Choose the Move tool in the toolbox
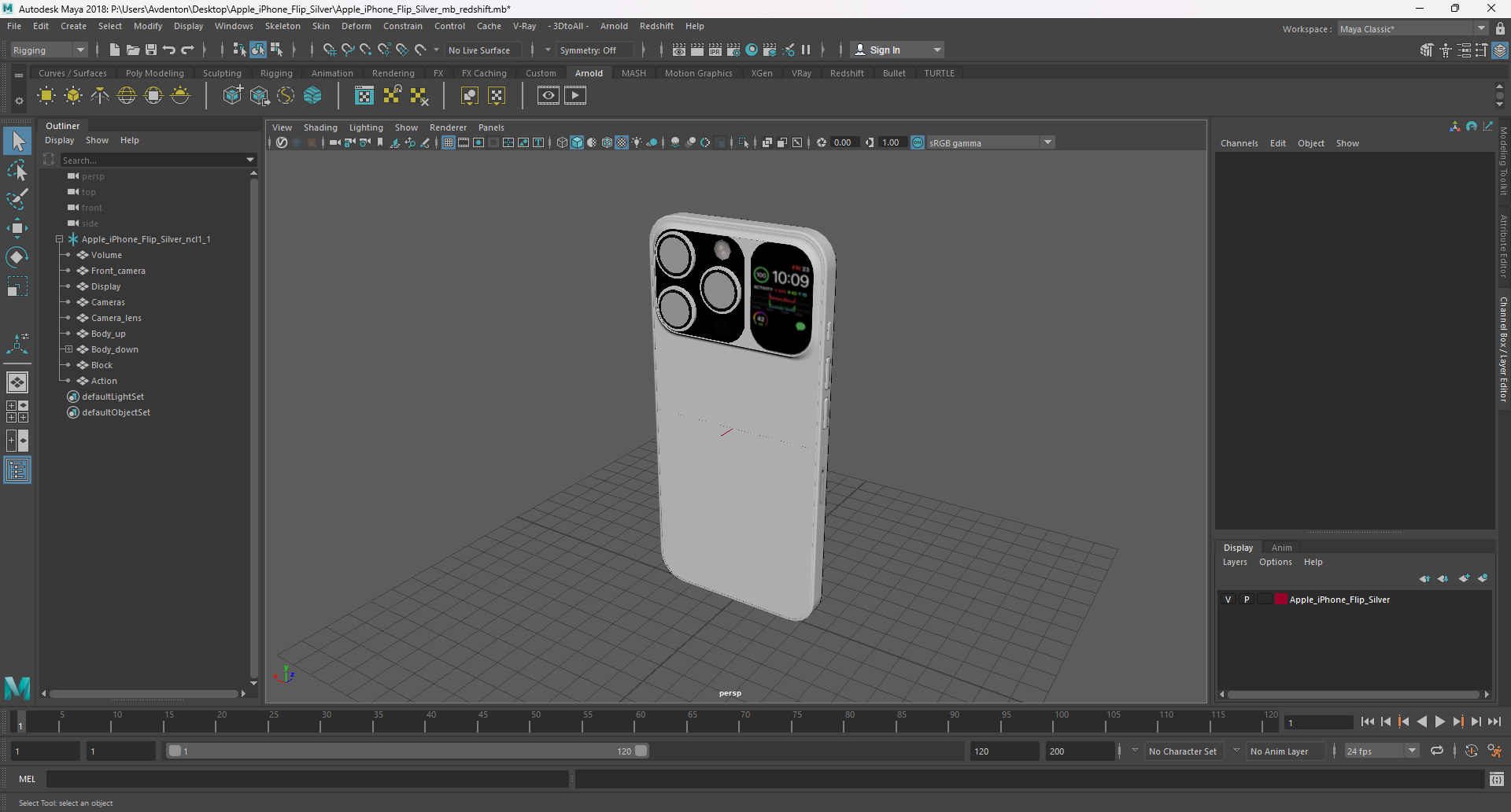This screenshot has width=1511, height=812. coord(17,228)
